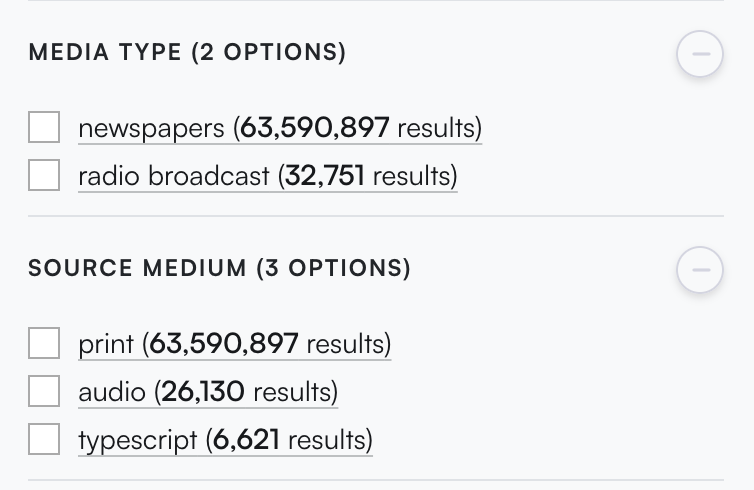754x490 pixels.
Task: Click the Source Medium (3 Options) heading
Action: 219,268
